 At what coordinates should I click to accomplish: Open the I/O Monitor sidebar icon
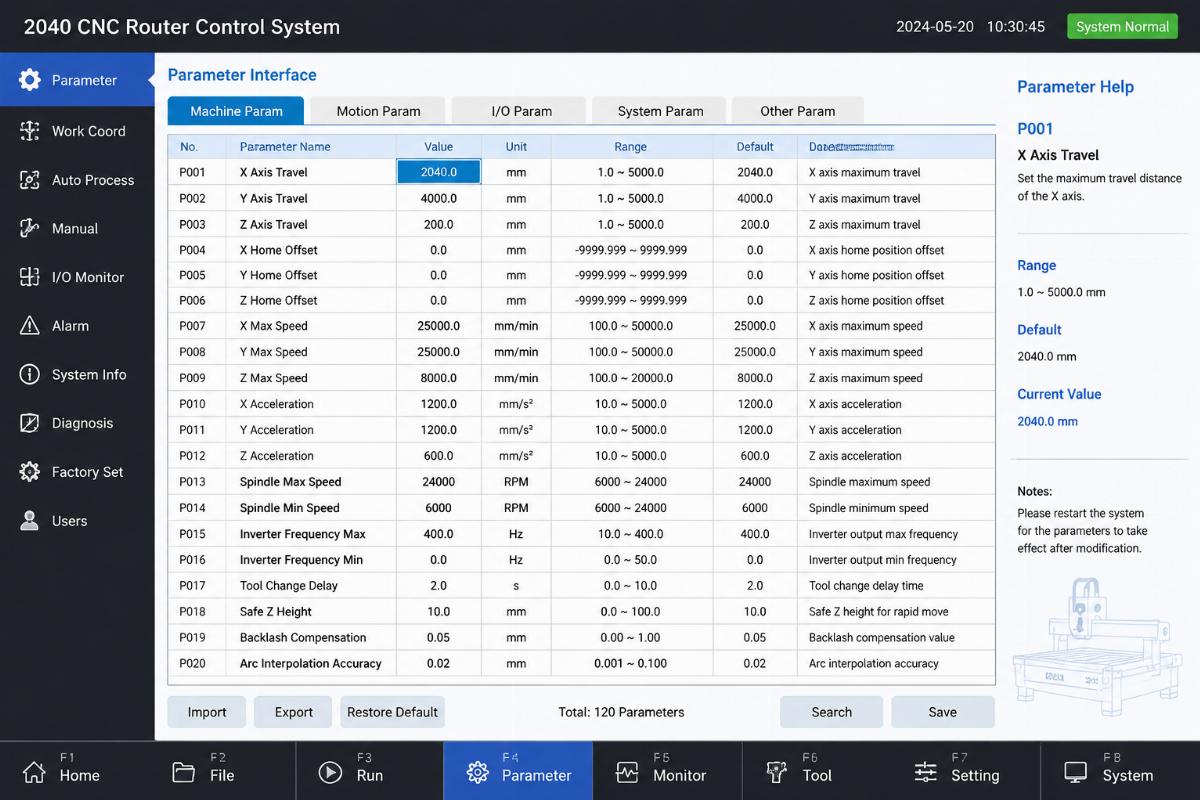[x=30, y=277]
